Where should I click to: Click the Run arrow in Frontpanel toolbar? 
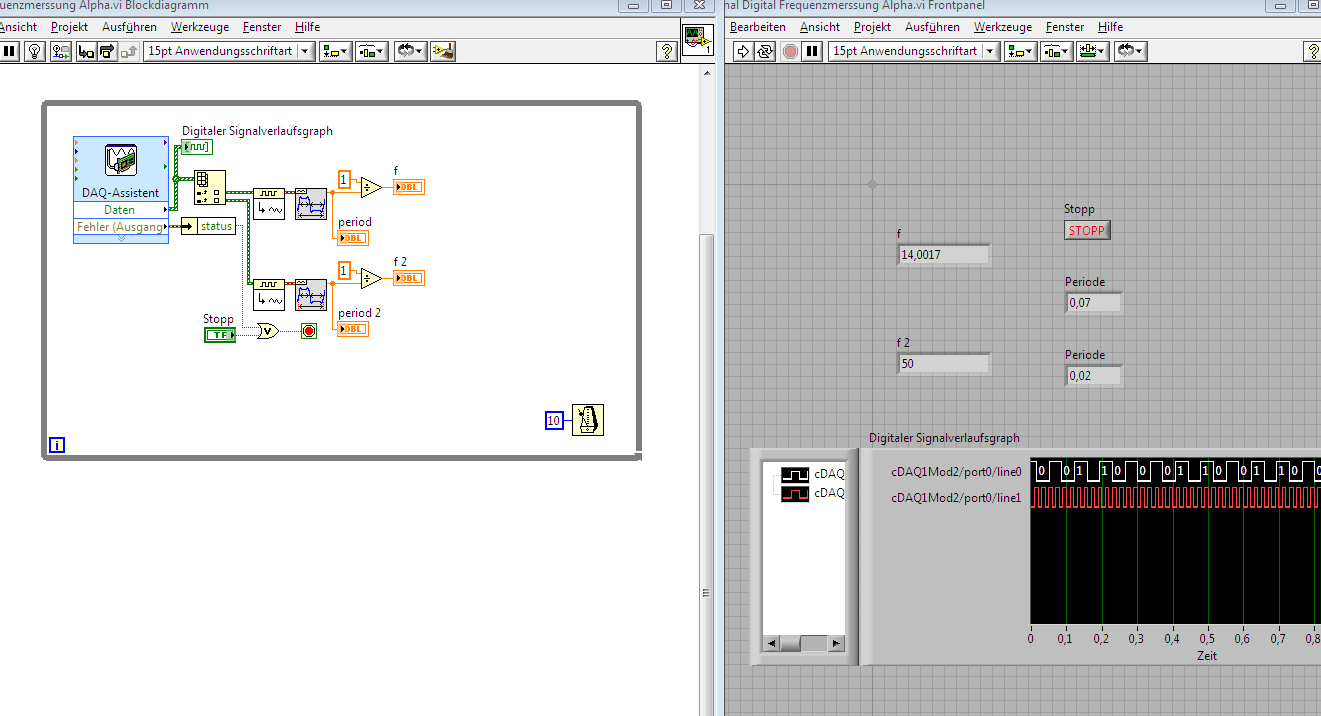point(742,51)
